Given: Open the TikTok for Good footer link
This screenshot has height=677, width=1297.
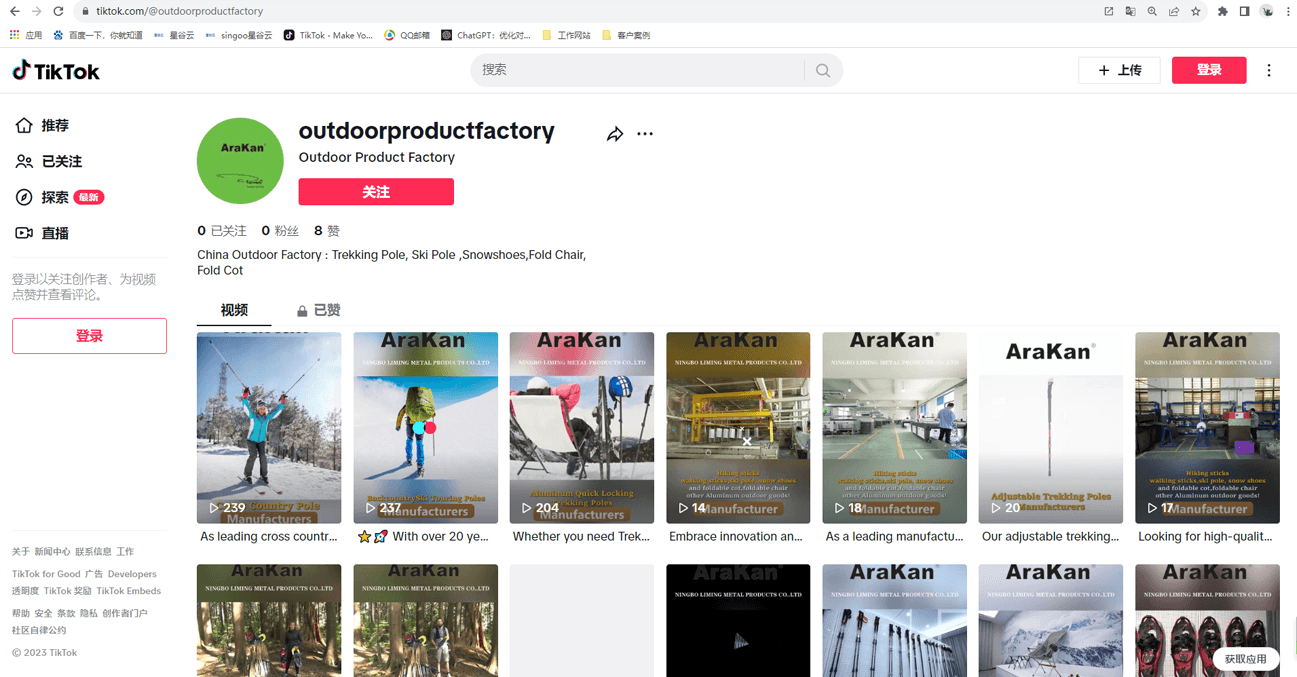Looking at the screenshot, I should click(46, 574).
